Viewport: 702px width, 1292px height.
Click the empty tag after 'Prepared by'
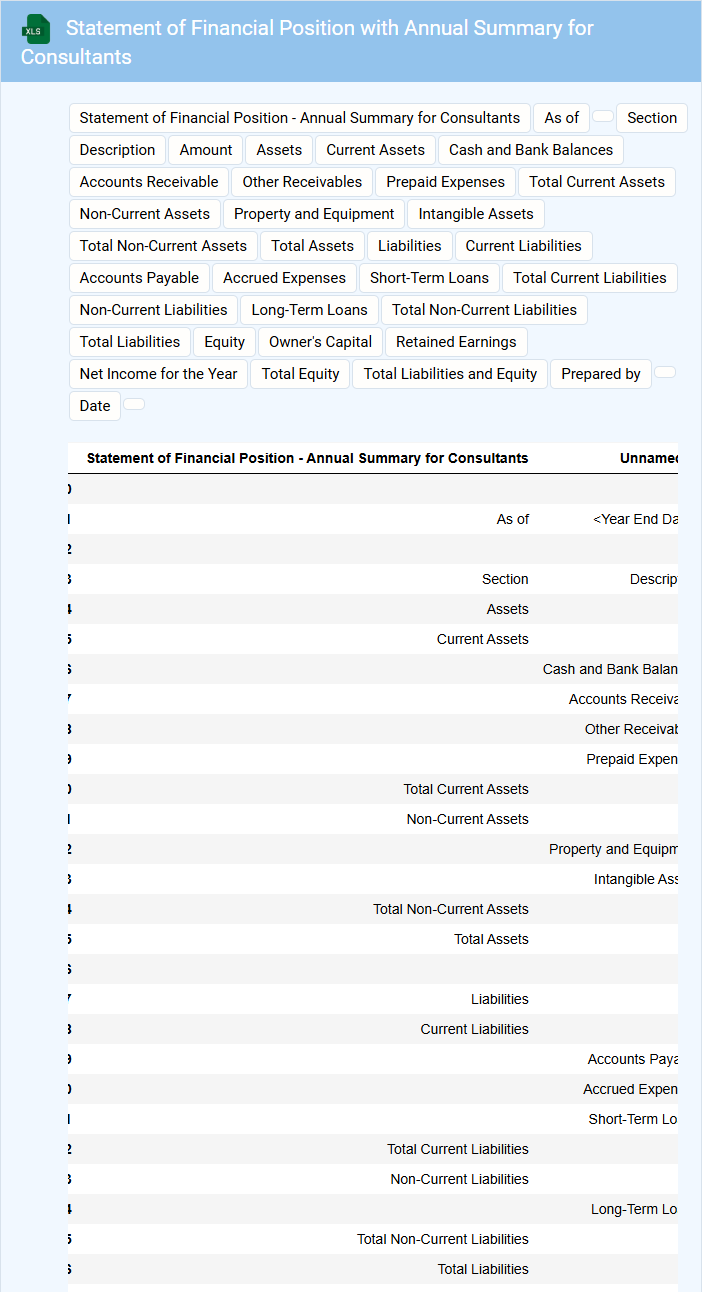click(x=664, y=373)
